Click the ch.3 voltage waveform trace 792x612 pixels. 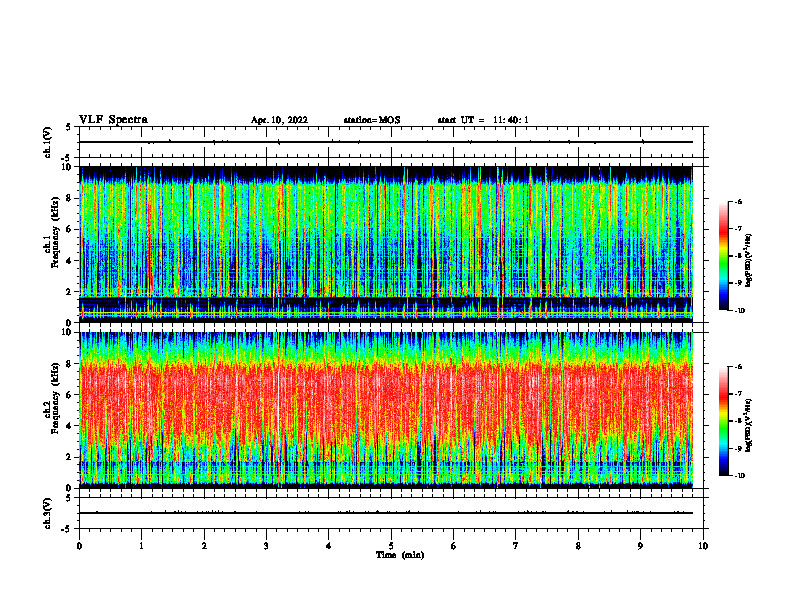point(386,513)
